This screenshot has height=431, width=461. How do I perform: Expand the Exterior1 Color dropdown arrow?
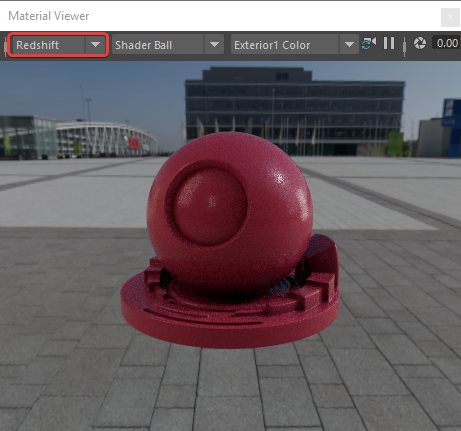click(x=349, y=44)
